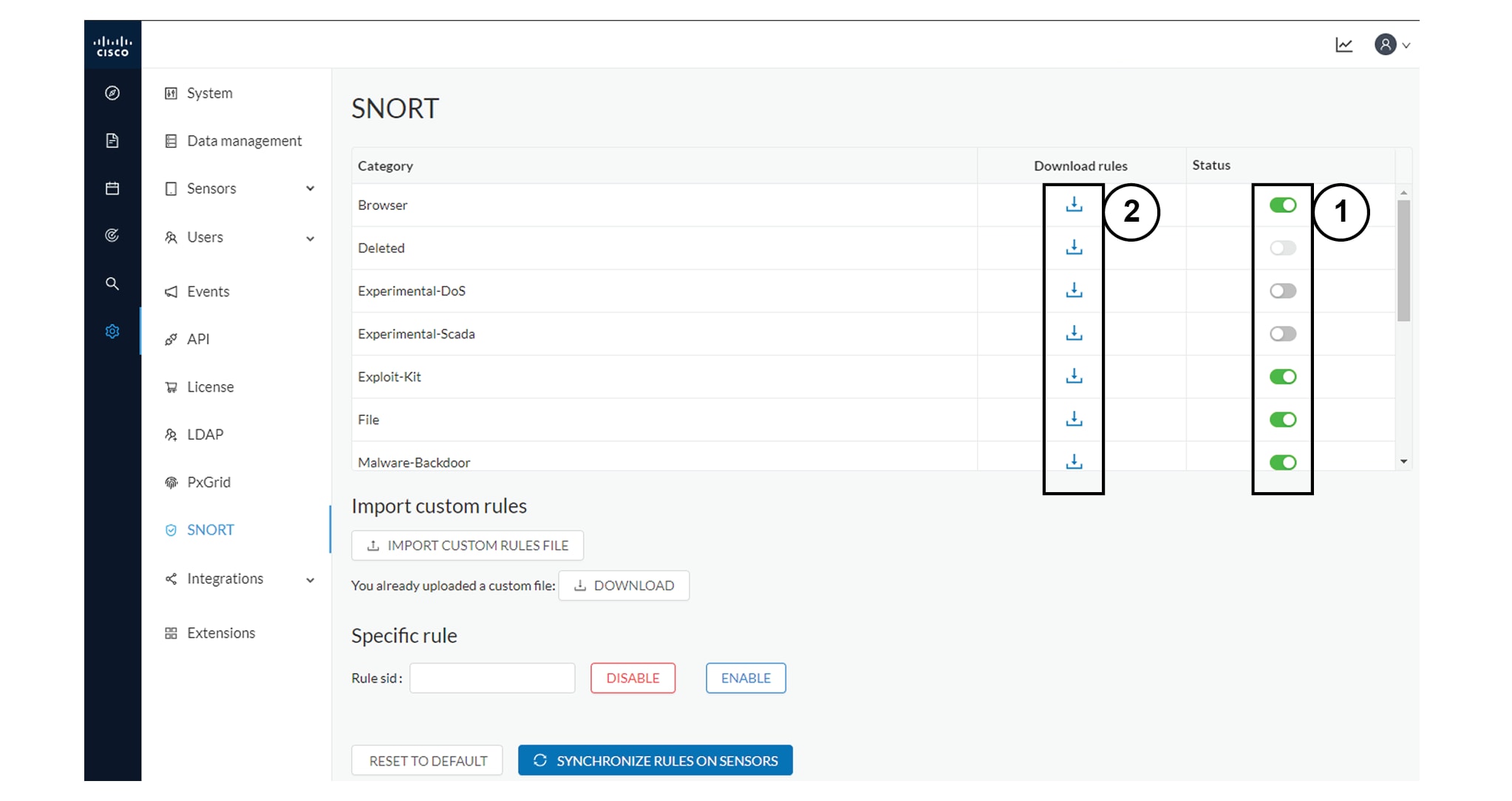Disable File category status
The height and width of the screenshot is (801, 1512).
click(1283, 420)
